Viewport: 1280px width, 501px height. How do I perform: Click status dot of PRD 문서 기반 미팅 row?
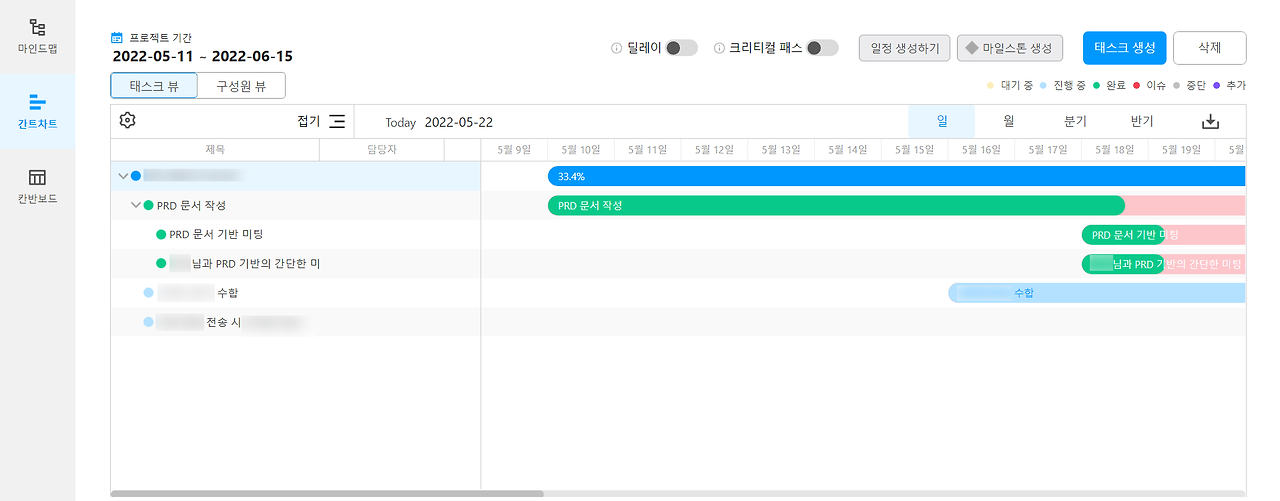tap(161, 235)
